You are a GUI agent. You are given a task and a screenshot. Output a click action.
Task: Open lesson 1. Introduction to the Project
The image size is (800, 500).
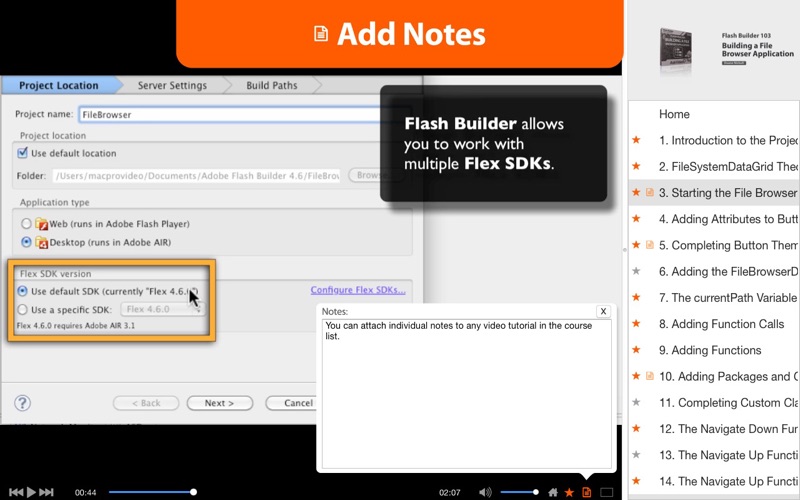729,140
